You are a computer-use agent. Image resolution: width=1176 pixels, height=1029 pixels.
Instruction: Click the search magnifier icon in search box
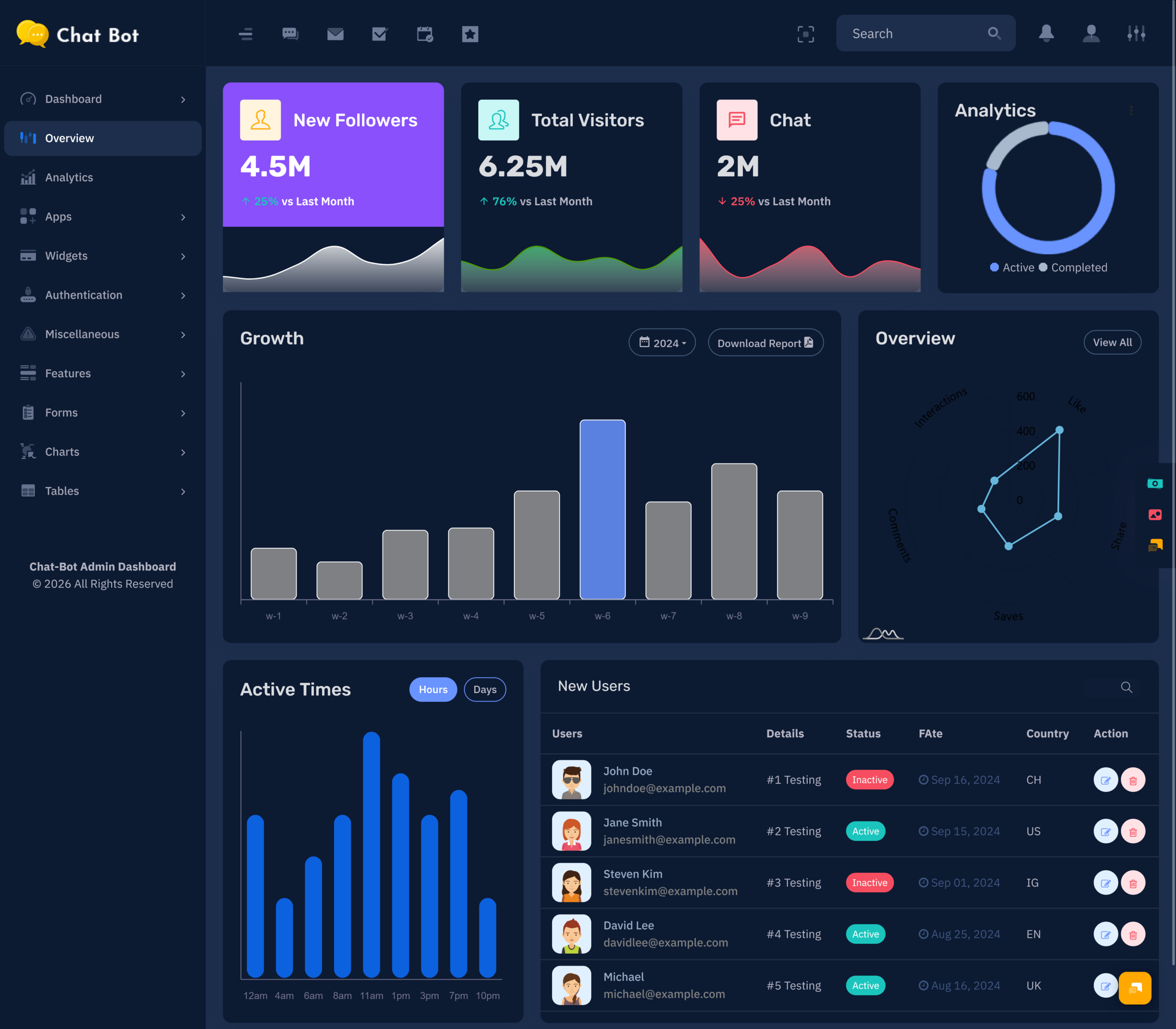994,33
